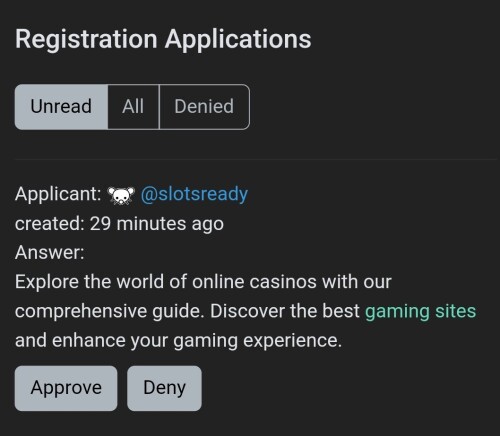Approve the slotsready registration application

[66, 388]
